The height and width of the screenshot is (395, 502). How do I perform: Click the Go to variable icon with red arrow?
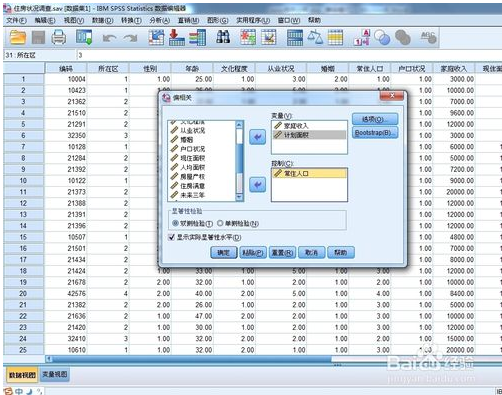(177, 37)
